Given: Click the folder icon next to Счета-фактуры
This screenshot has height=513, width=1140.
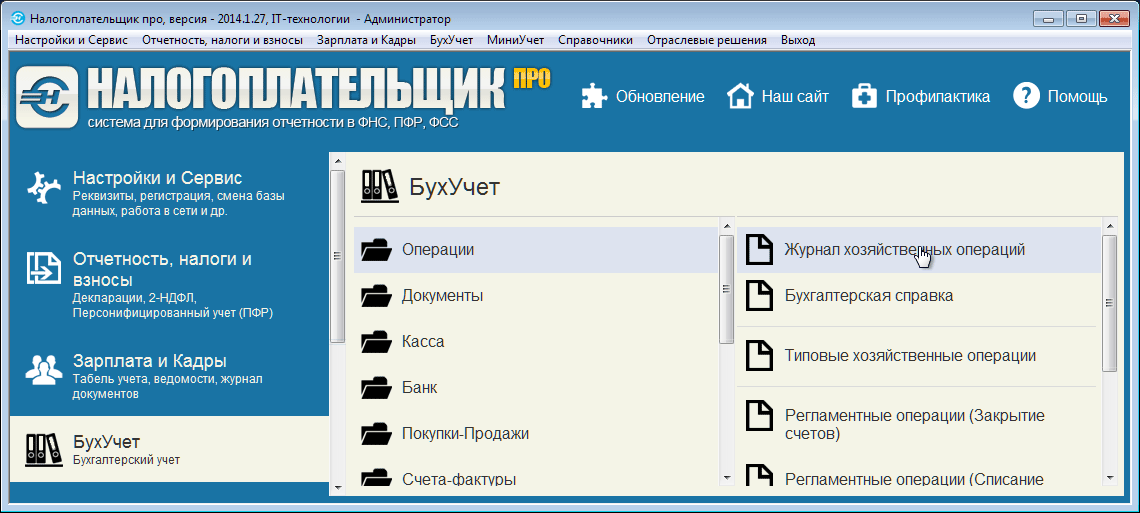Looking at the screenshot, I should pos(376,479).
